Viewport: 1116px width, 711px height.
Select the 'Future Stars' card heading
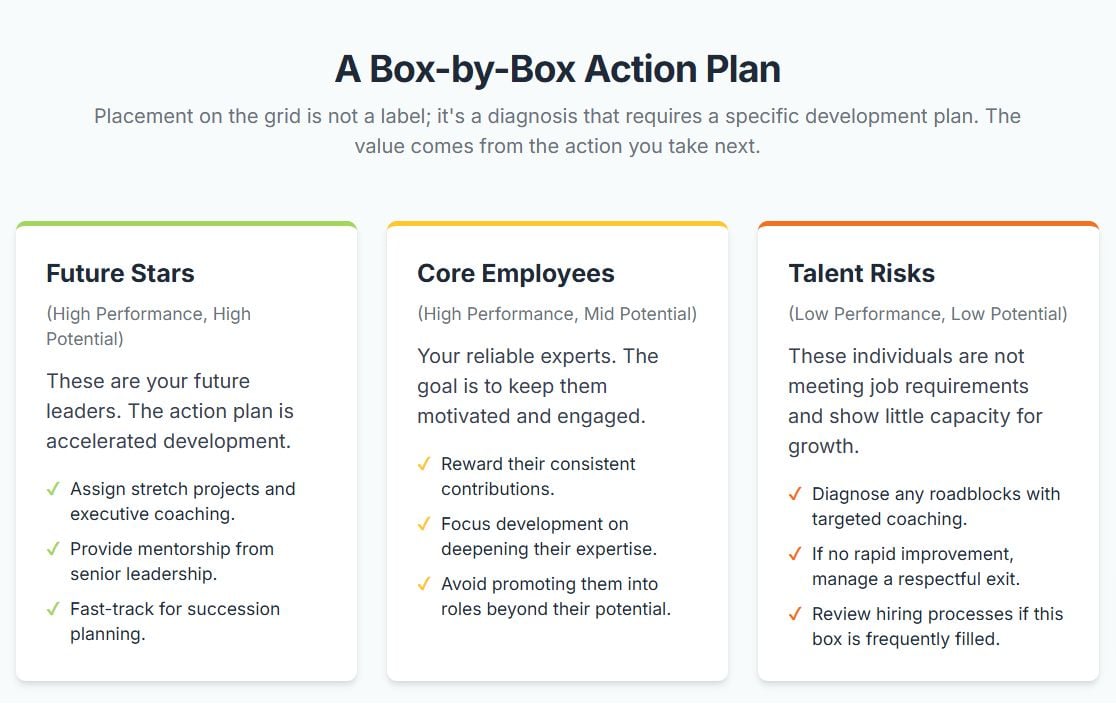120,273
